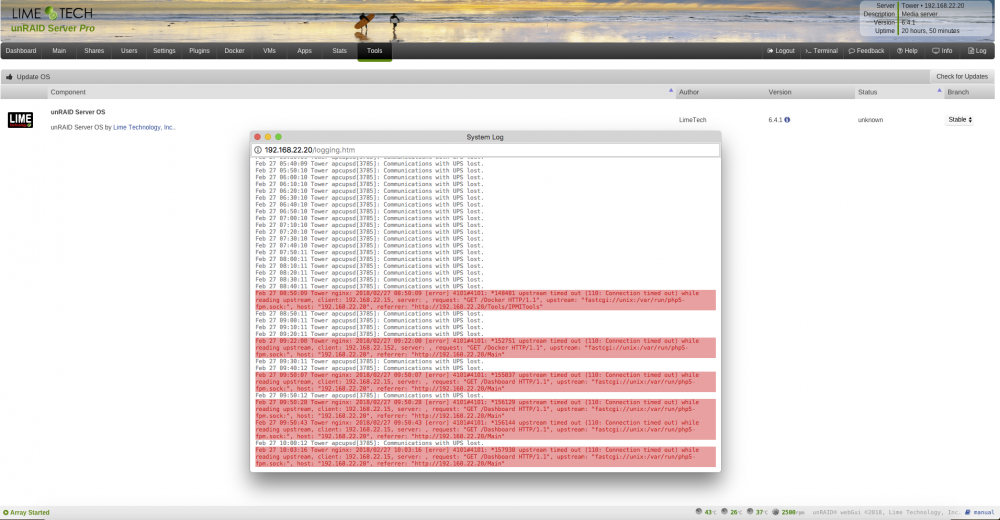Maximize the System Log window
The width and height of the screenshot is (1000, 520).
(278, 137)
